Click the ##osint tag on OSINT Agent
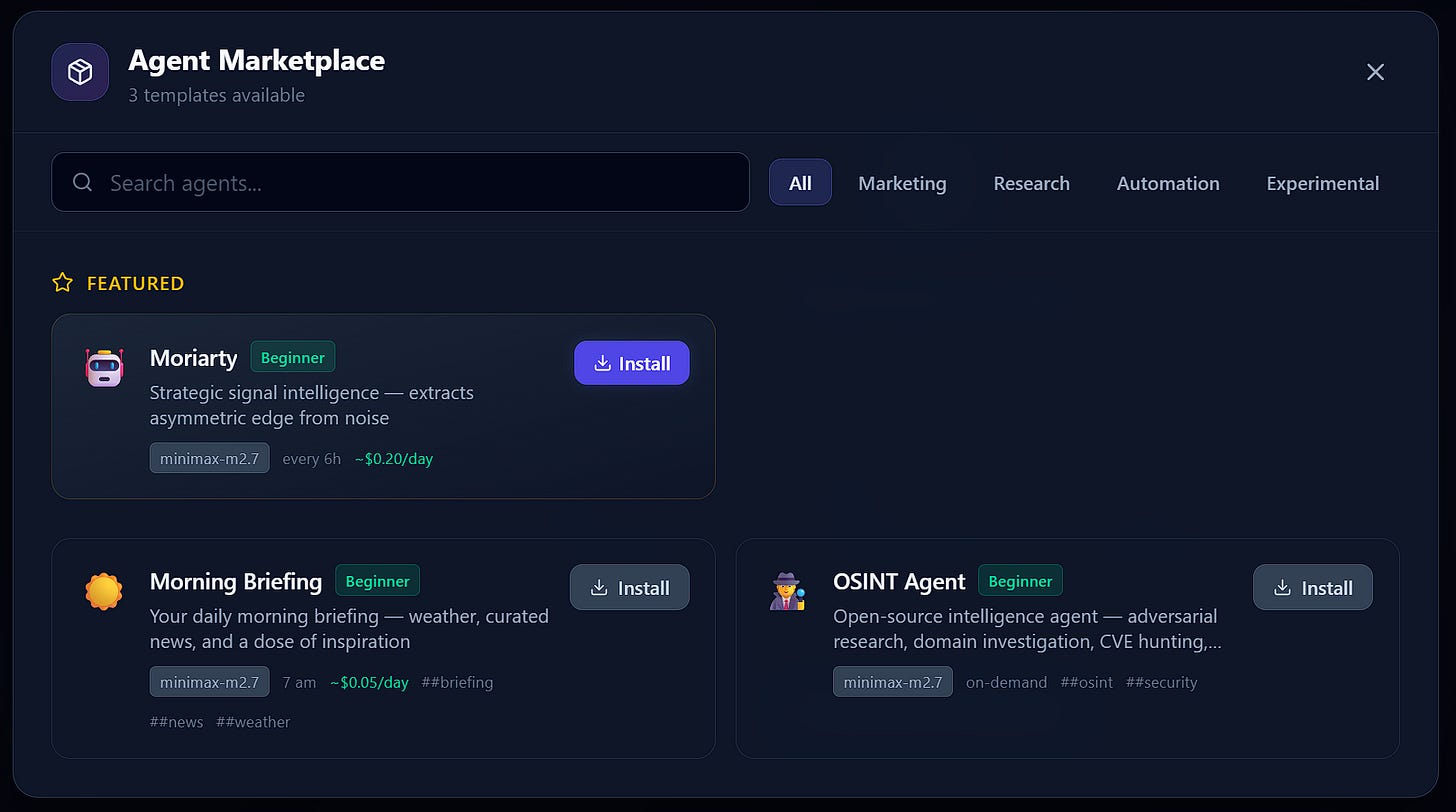 tap(1086, 682)
